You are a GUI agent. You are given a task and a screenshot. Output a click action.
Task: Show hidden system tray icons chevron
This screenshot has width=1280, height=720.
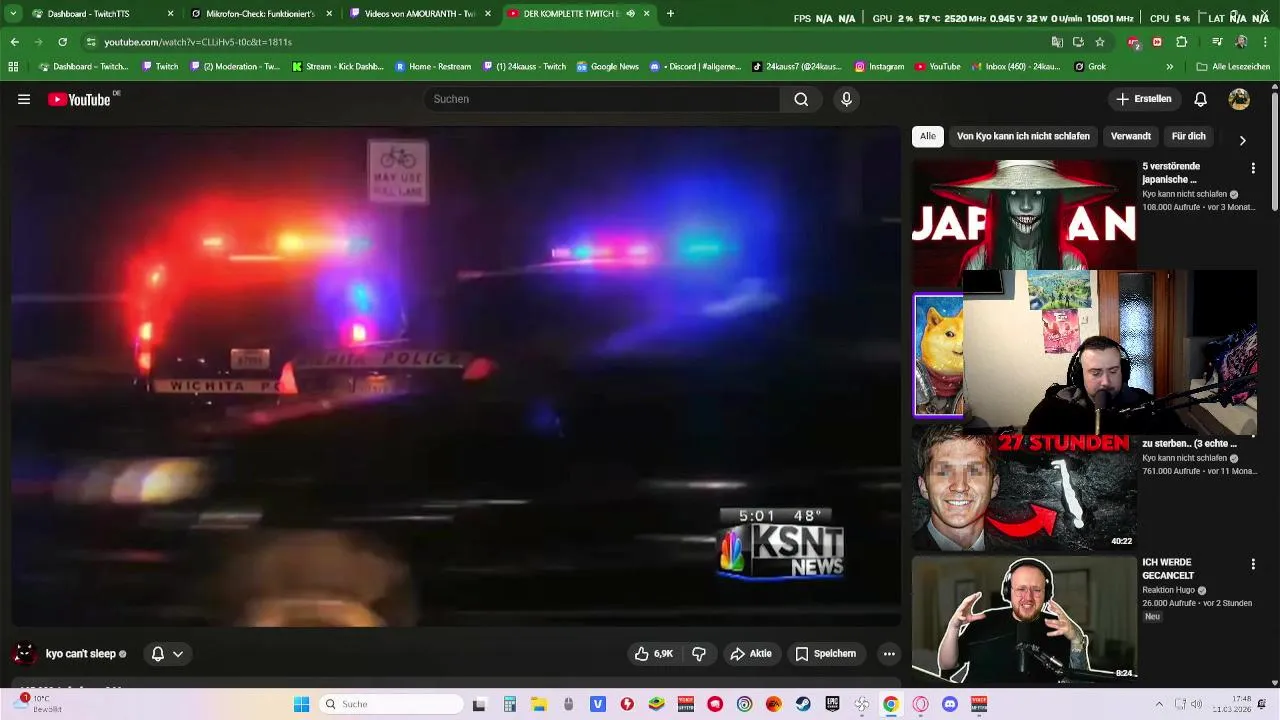click(1159, 704)
